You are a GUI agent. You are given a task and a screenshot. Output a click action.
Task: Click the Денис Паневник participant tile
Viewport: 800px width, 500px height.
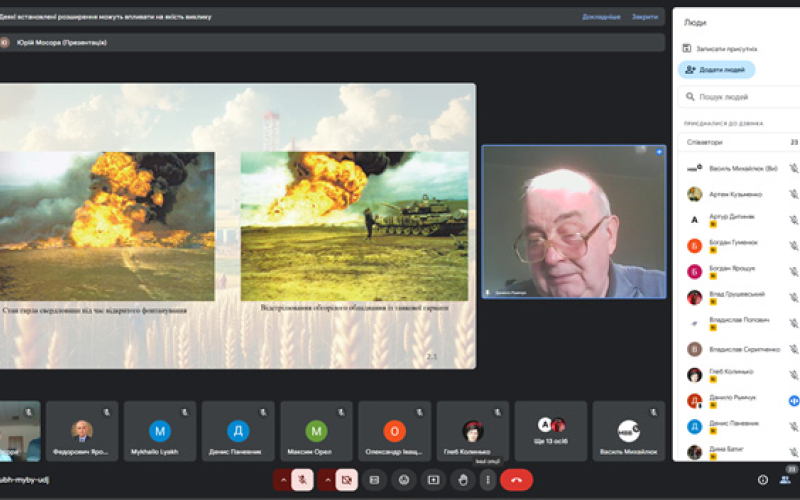[238, 431]
